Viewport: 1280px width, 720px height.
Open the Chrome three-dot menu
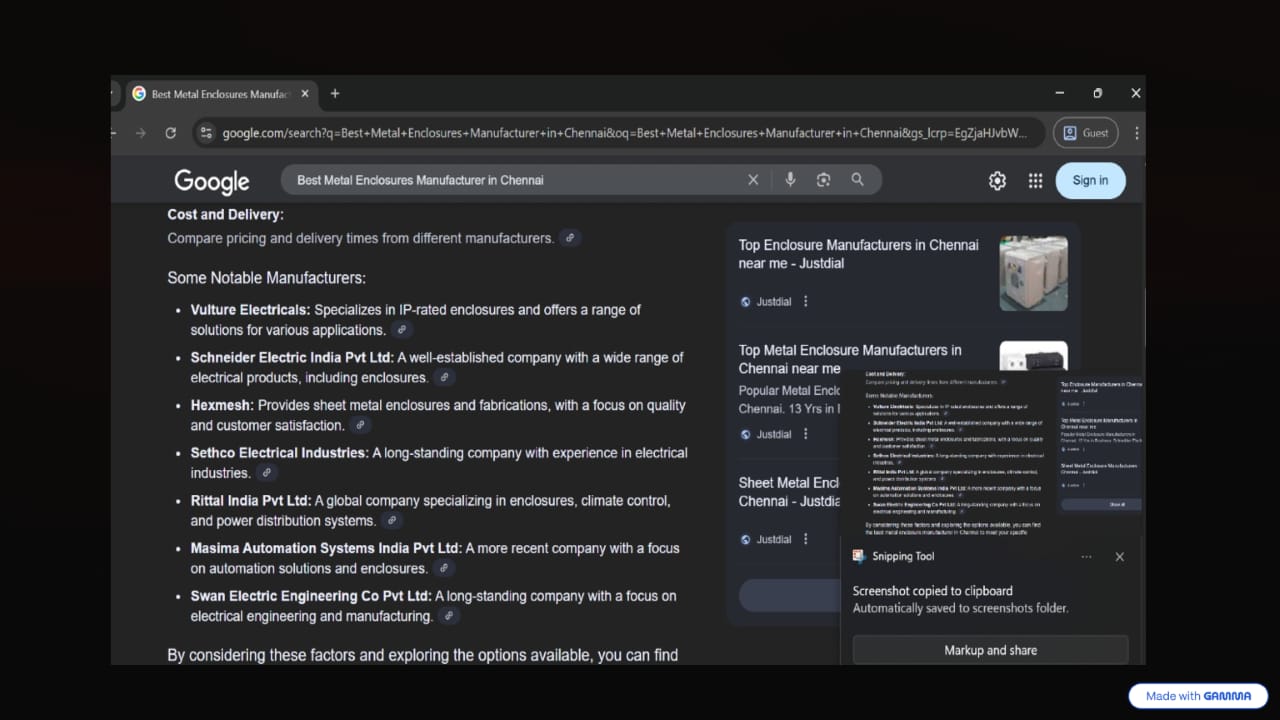pyautogui.click(x=1136, y=133)
